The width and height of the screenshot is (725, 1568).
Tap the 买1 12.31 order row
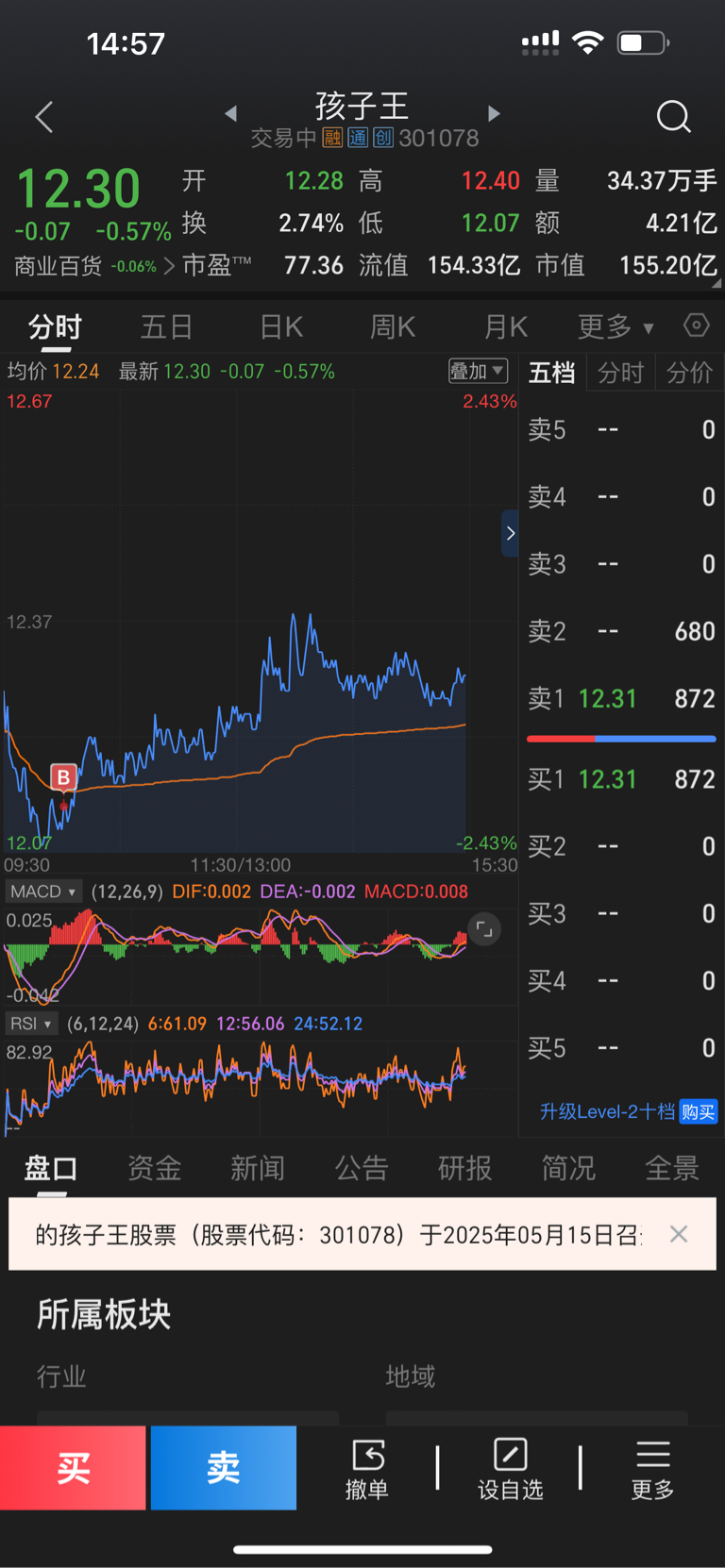pyautogui.click(x=621, y=779)
